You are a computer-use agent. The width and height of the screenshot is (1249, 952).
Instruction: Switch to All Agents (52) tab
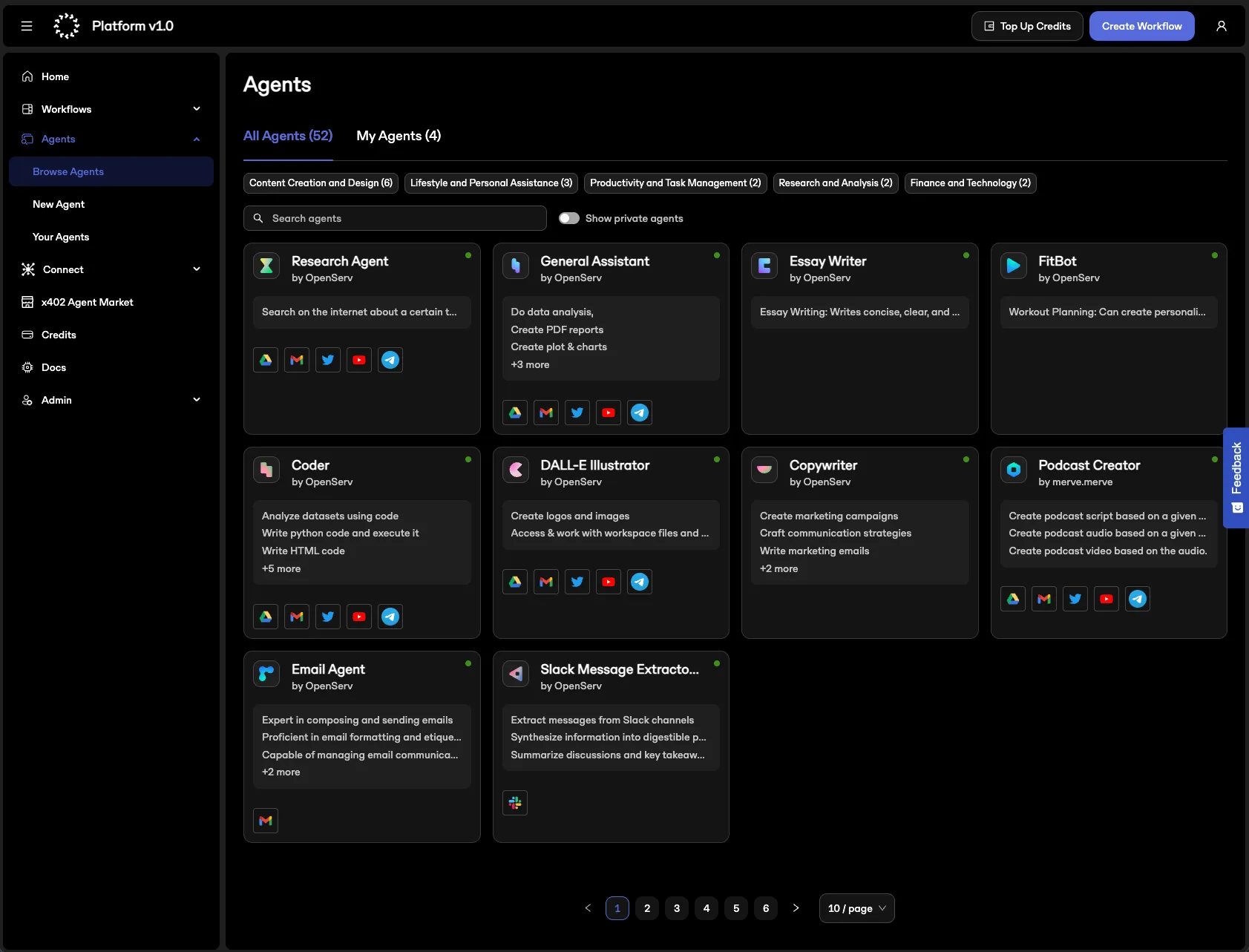[x=288, y=136]
